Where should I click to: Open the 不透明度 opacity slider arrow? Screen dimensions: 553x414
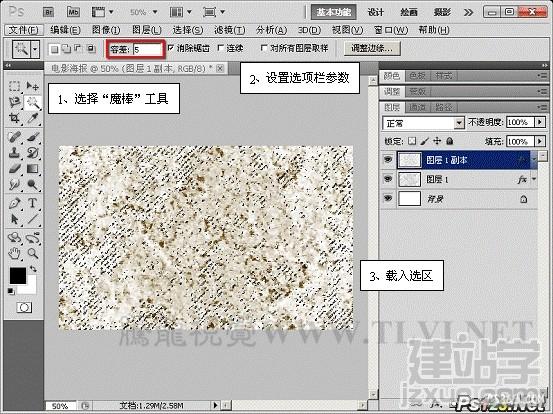coord(540,122)
